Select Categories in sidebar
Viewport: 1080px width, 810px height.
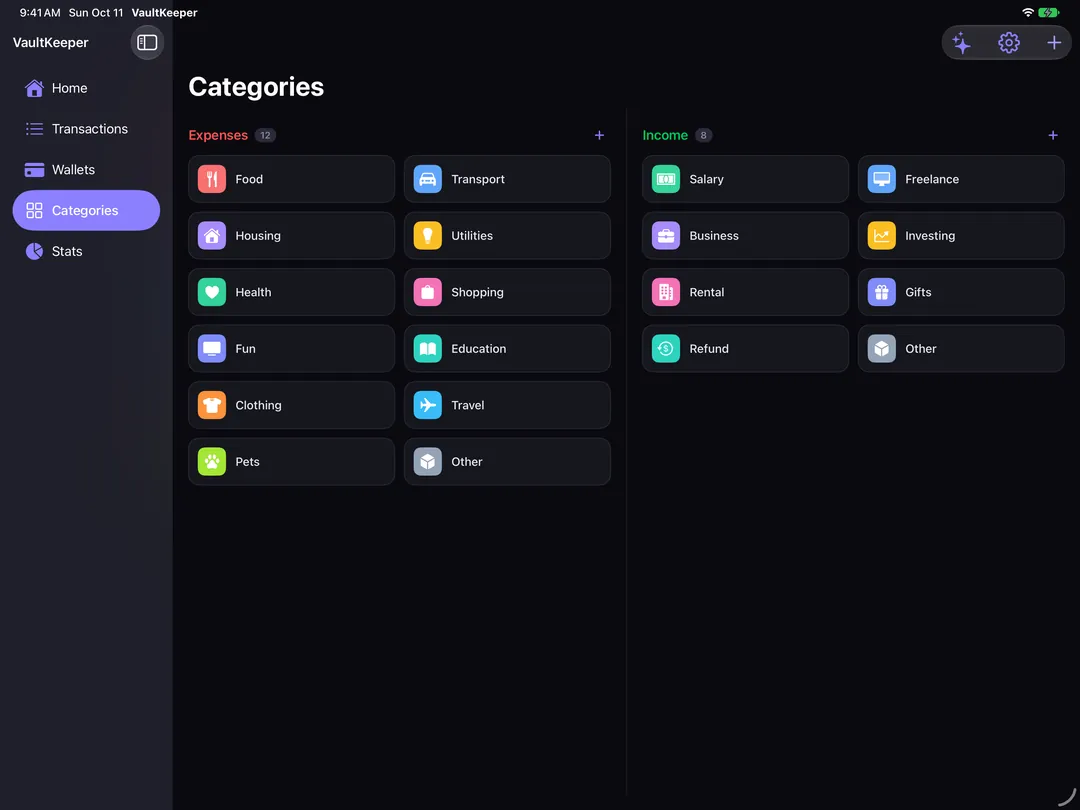coord(86,210)
